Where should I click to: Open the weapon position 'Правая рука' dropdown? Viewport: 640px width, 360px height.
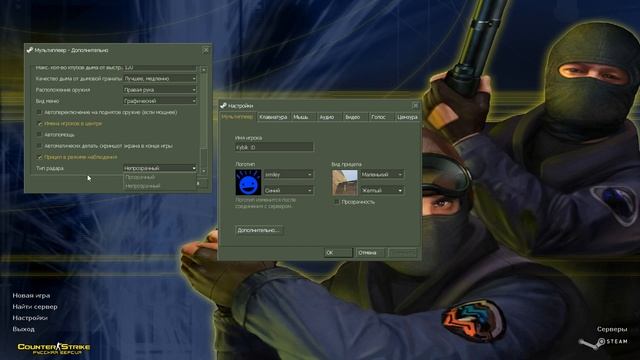160,90
